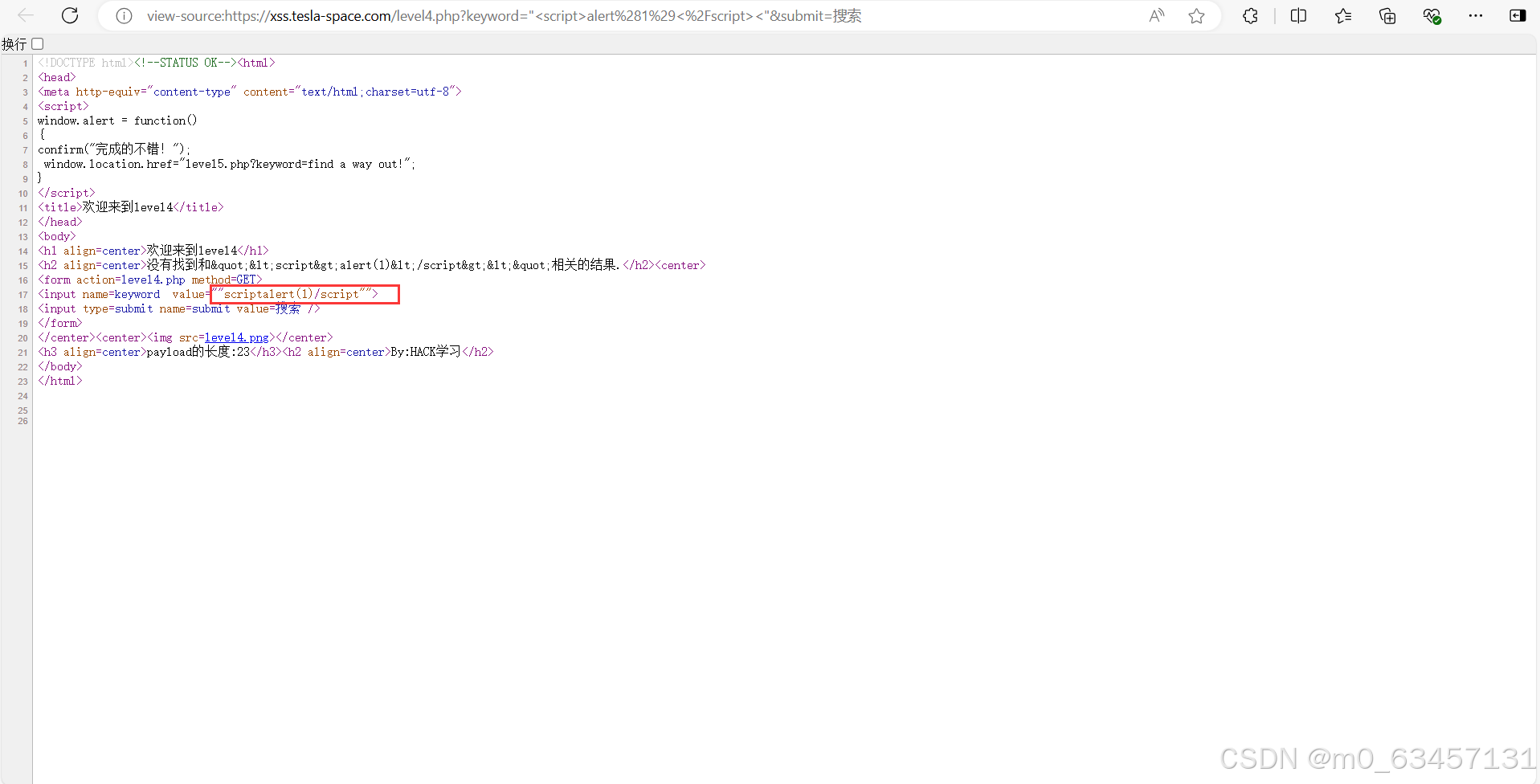
Task: Click the STATUS OK comment on line 1
Action: 186,63
